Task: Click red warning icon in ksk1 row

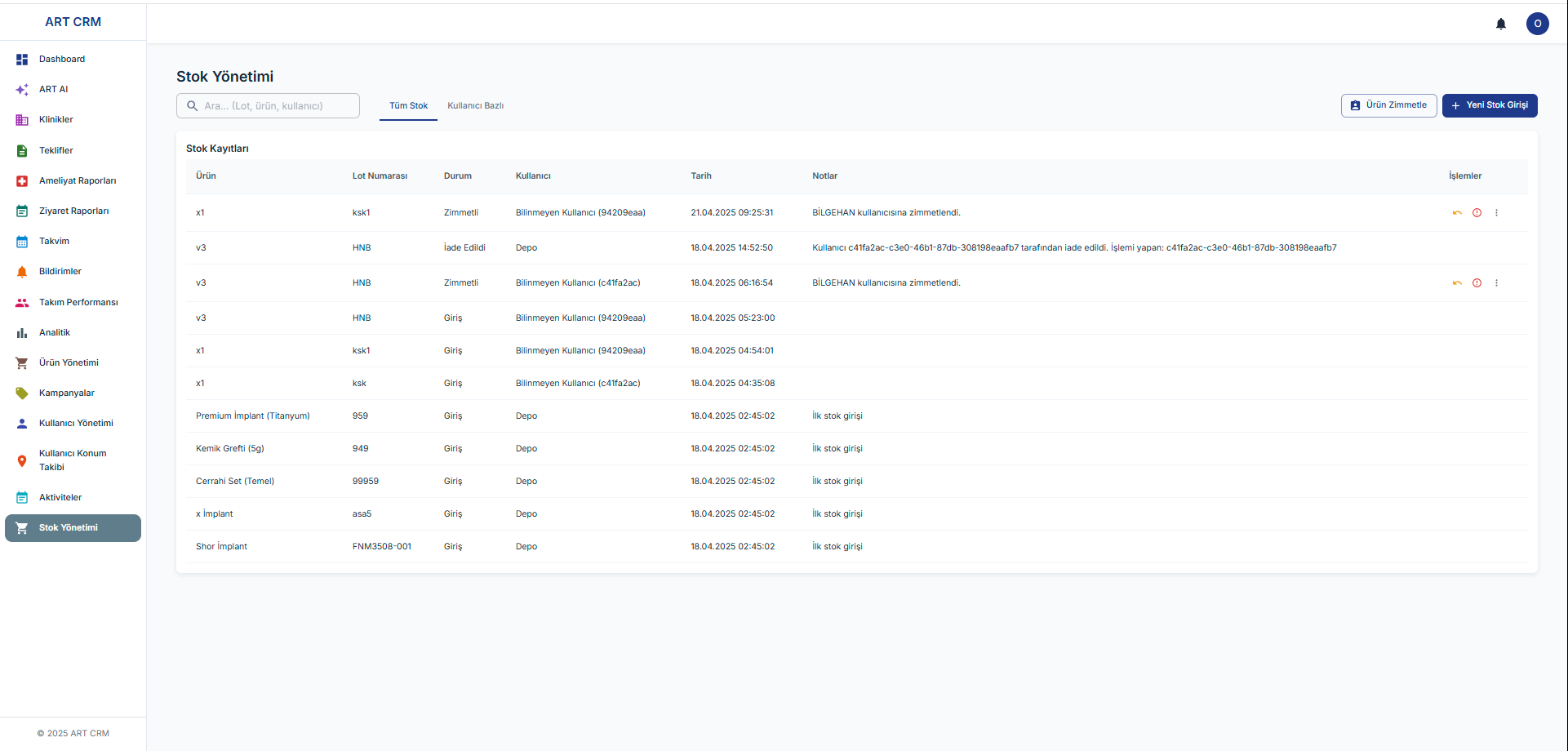Action: tap(1477, 213)
